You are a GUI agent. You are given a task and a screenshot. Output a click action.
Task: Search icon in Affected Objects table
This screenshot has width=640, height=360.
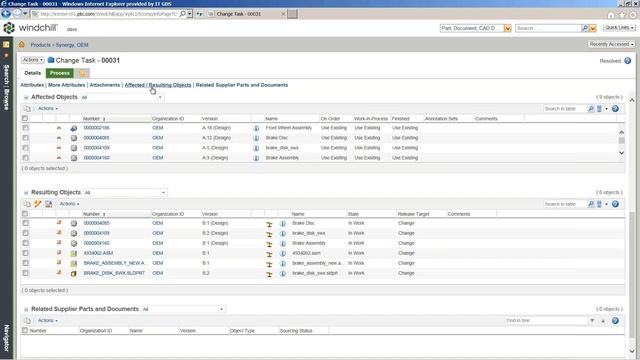click(590, 109)
